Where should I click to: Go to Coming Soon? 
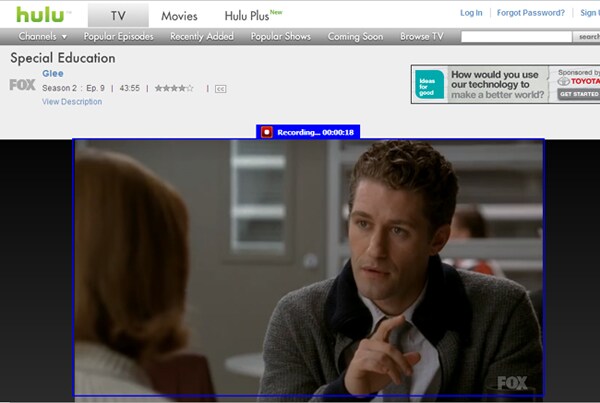click(355, 36)
